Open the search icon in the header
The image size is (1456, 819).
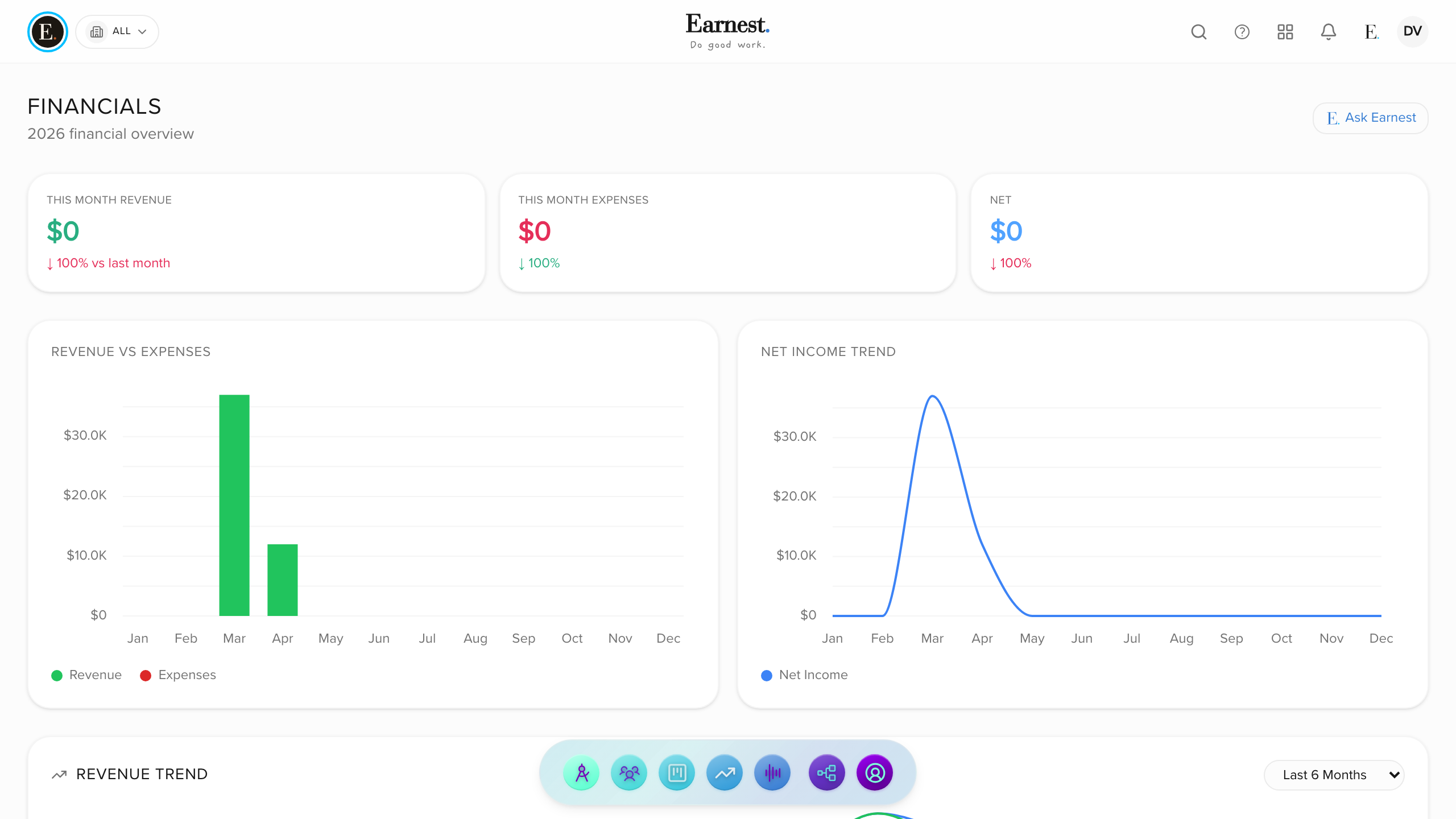pyautogui.click(x=1199, y=32)
